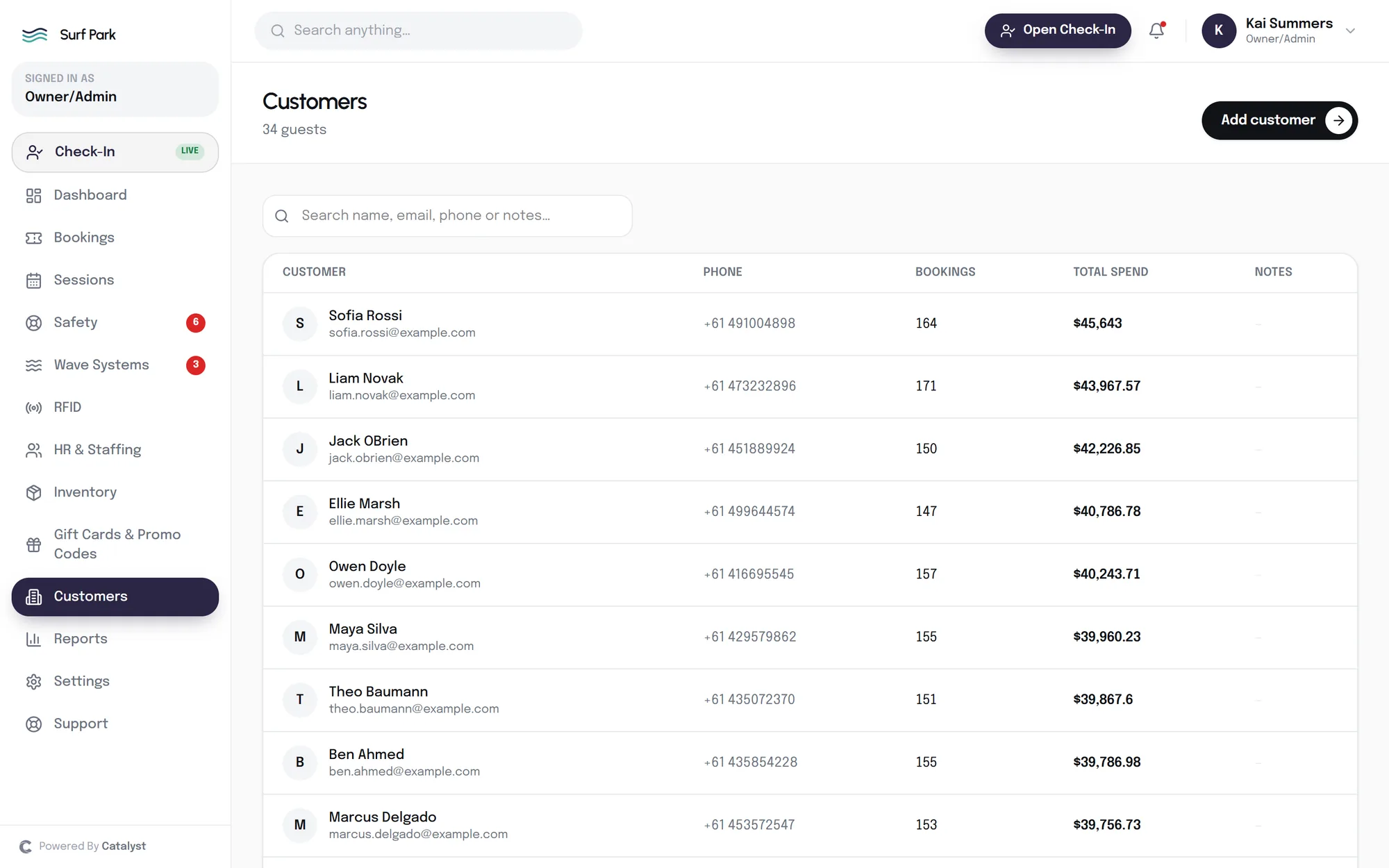
Task: Click Owen Doyle's E avatar circle labeled O
Action: tap(300, 574)
